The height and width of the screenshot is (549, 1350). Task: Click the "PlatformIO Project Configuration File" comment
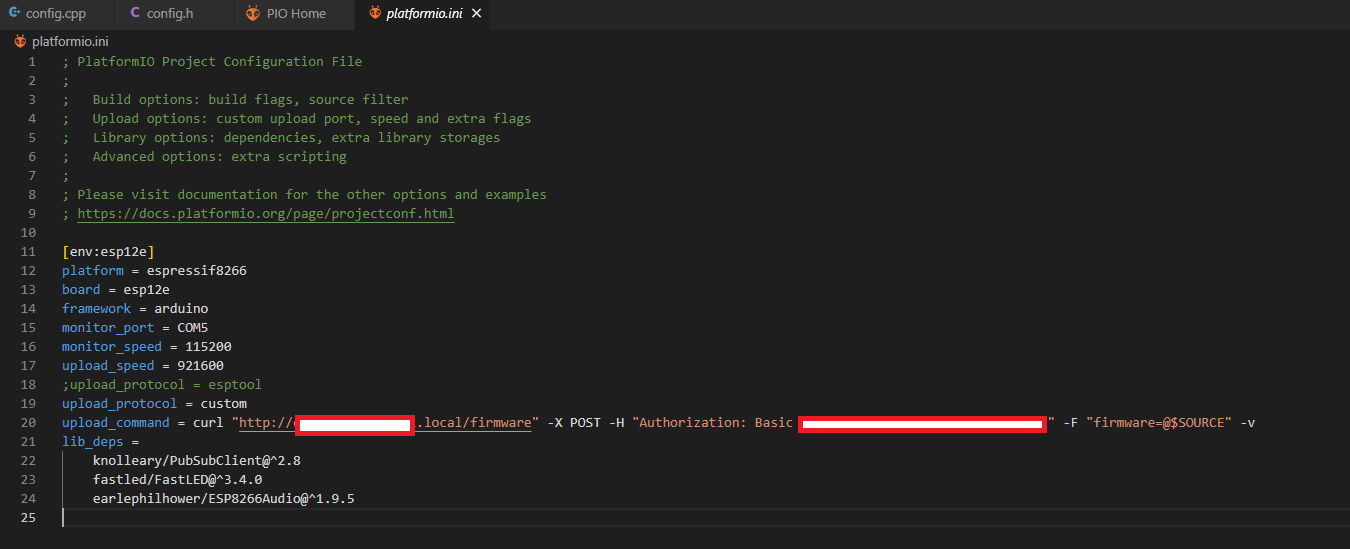coord(212,62)
